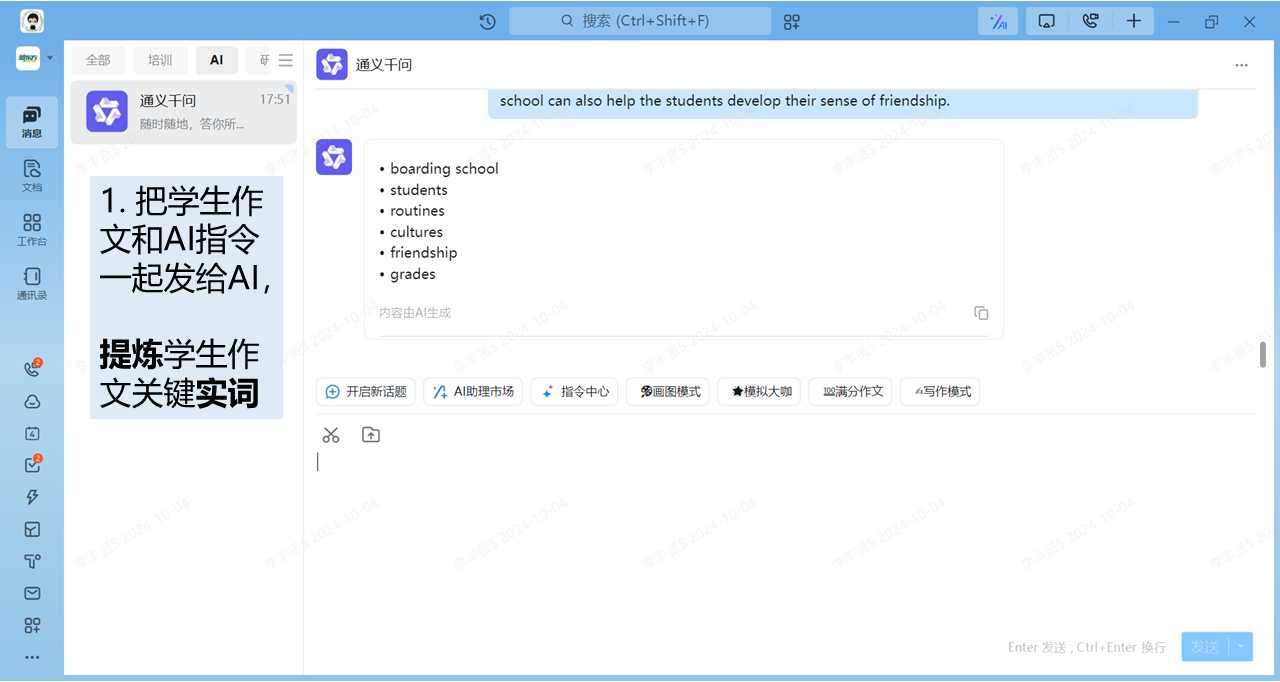Click the 发送 send button

[1205, 647]
